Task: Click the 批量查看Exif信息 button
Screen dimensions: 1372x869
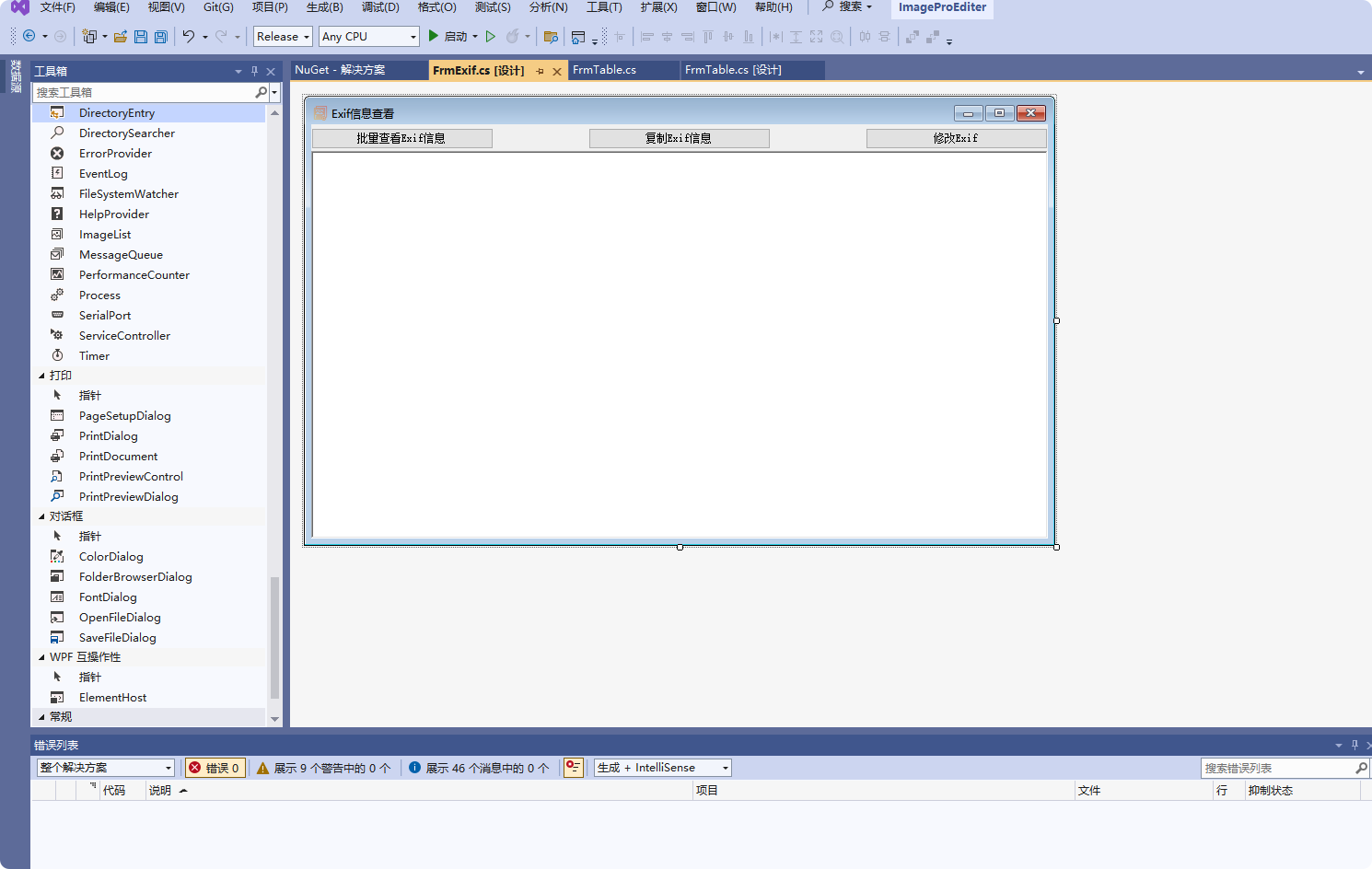Action: pyautogui.click(x=401, y=138)
